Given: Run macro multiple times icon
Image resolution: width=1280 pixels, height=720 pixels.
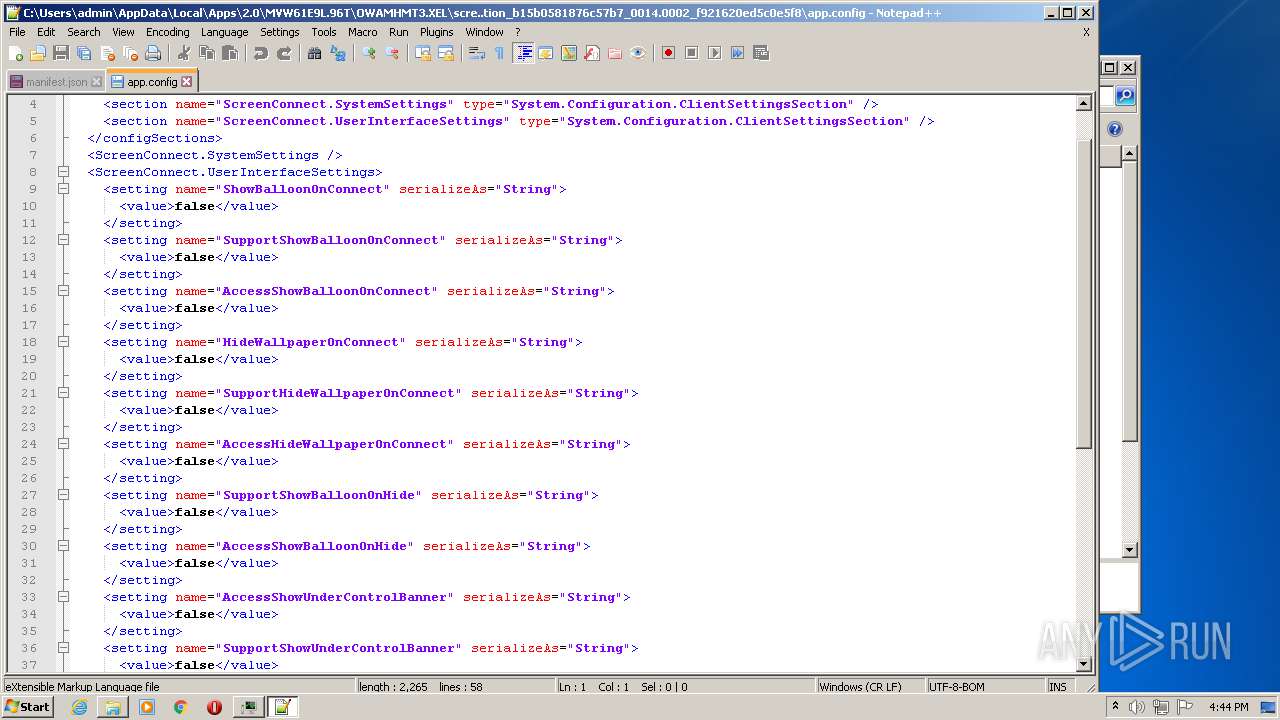Looking at the screenshot, I should 737,53.
